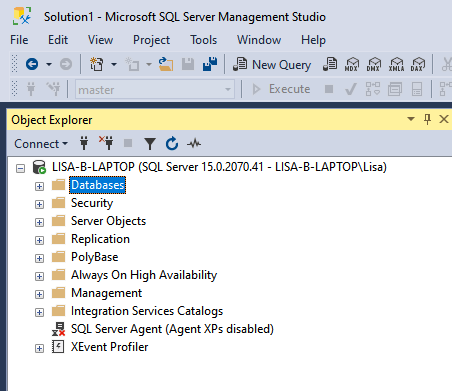
Task: Click the Stop square in Object Explorer toolbar
Action: point(128,143)
